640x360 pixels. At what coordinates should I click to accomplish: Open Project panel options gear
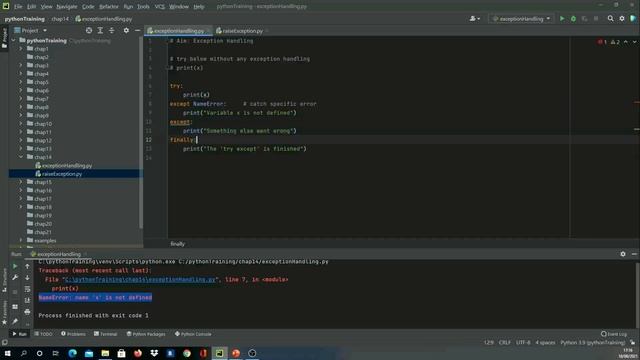[x=126, y=30]
